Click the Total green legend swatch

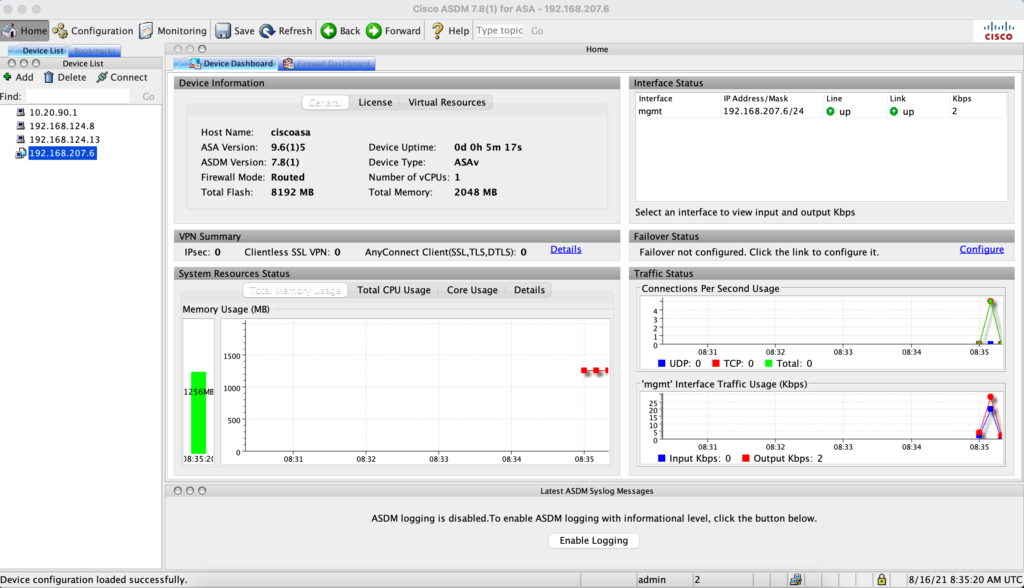tap(769, 363)
